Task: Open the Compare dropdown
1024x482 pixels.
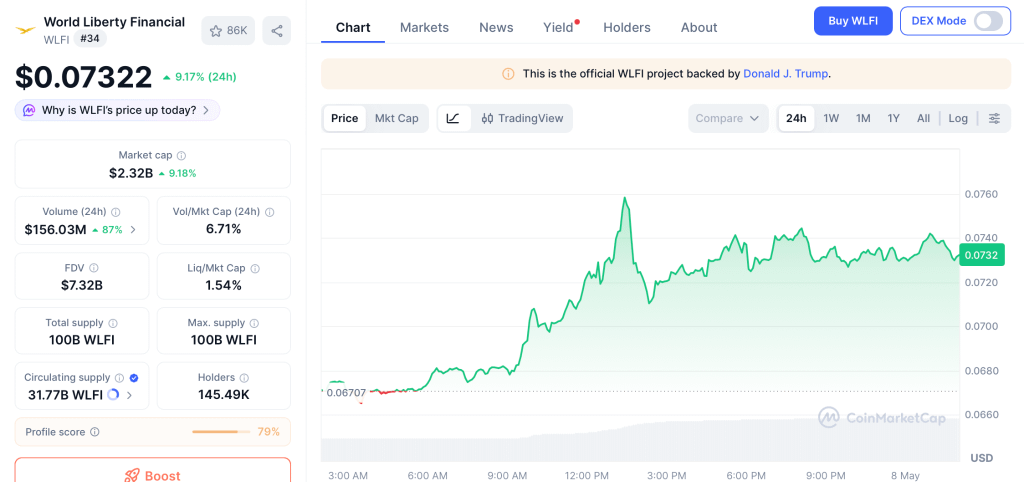Action: [x=728, y=118]
